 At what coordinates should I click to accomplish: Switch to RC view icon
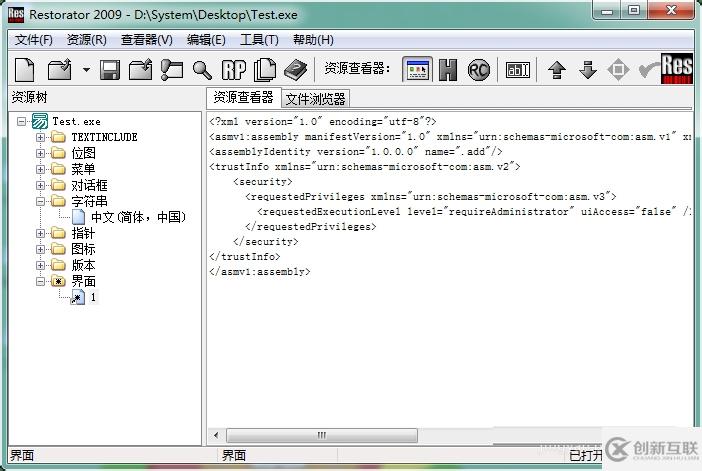click(x=479, y=70)
